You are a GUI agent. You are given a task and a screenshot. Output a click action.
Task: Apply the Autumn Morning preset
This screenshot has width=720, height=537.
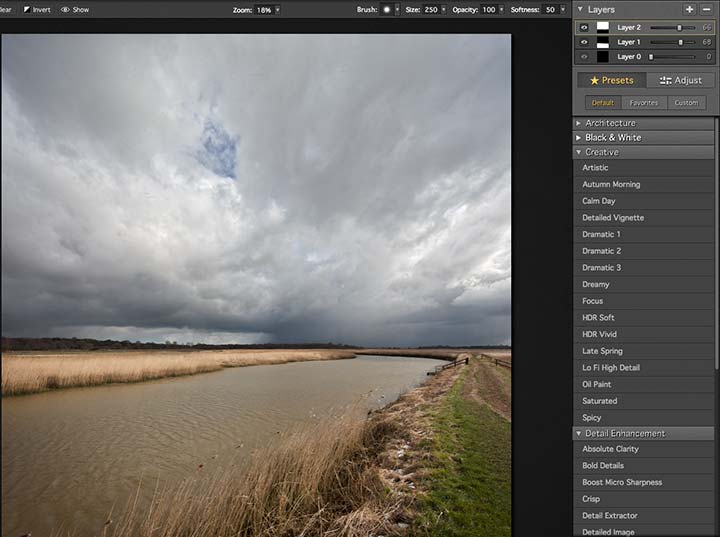(644, 184)
